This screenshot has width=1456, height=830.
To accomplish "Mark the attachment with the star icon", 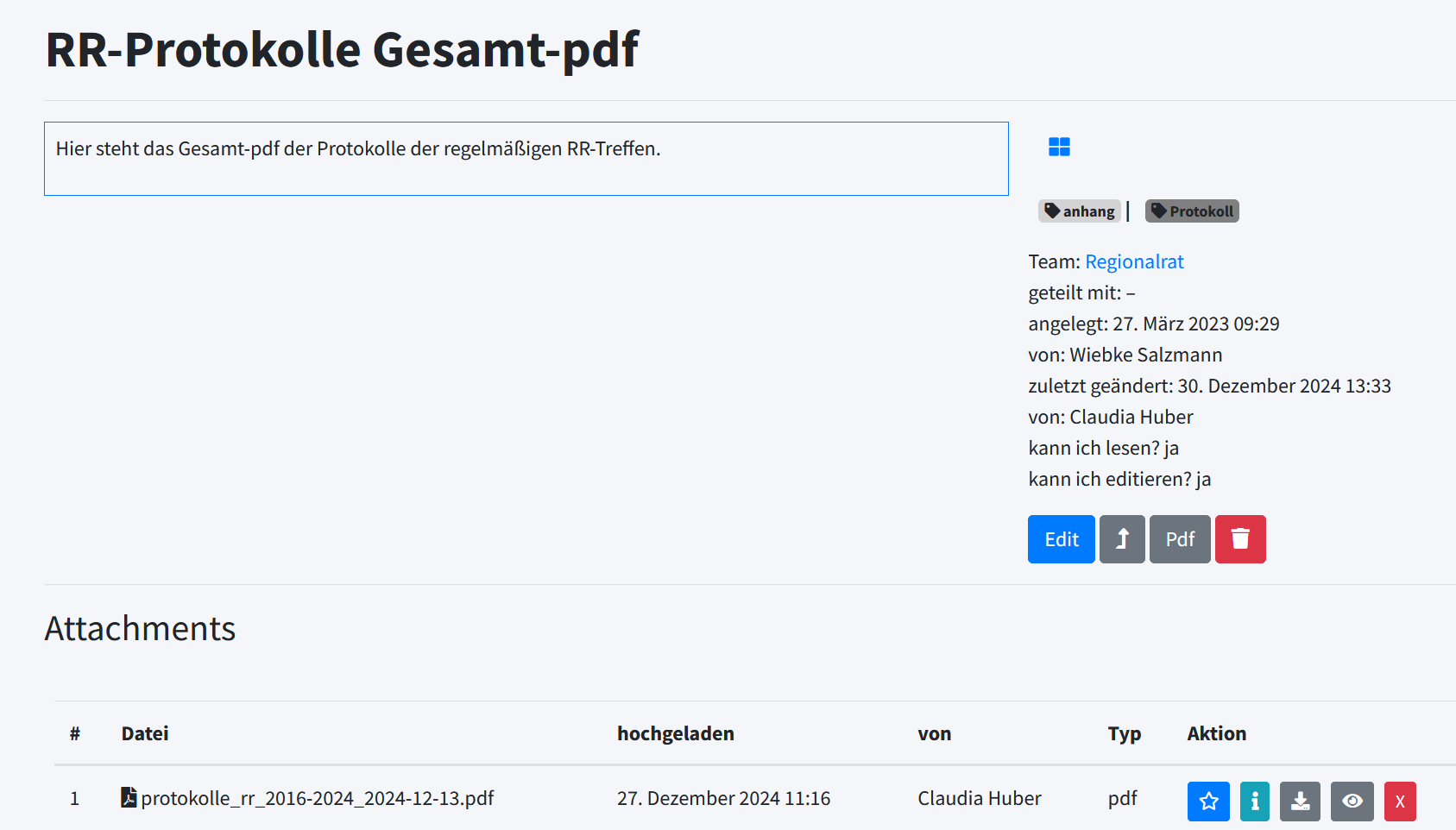I will (x=1208, y=801).
